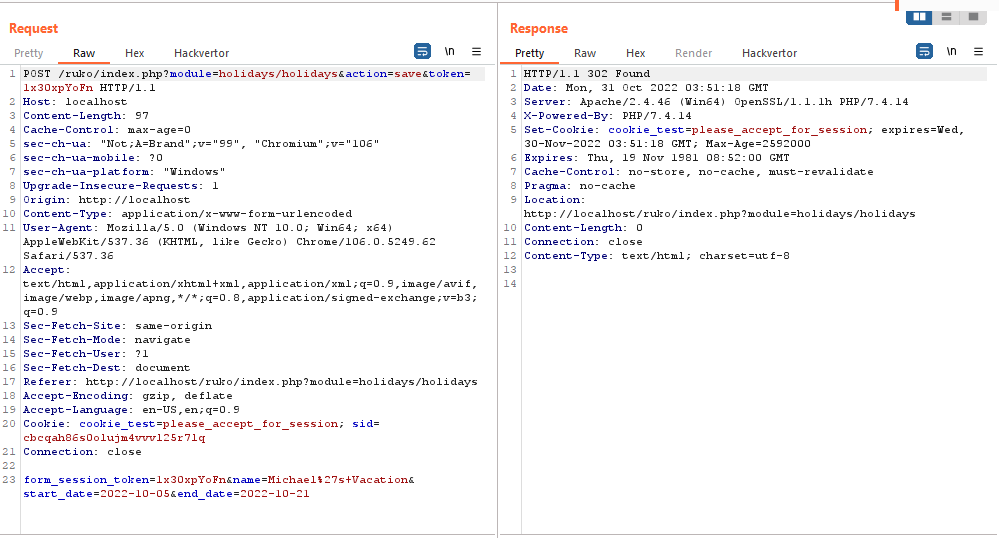This screenshot has height=538, width=999.
Task: Click the Upgrade-Insecure-Requests header
Action: pos(120,185)
